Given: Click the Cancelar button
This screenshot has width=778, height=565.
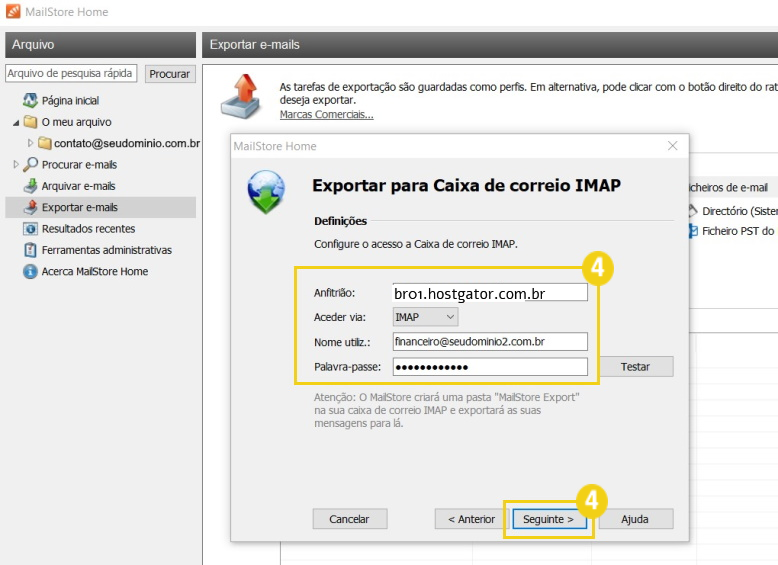Looking at the screenshot, I should coord(349,519).
